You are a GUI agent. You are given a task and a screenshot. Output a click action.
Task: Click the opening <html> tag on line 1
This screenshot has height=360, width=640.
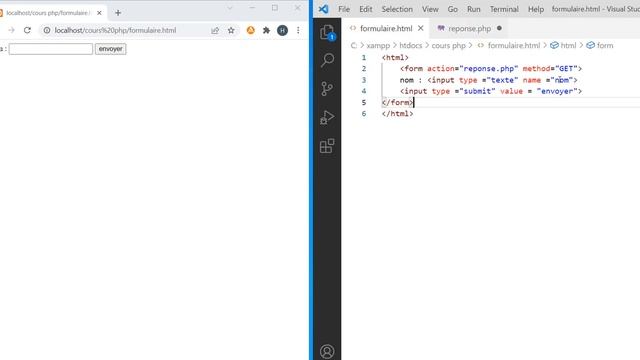pyautogui.click(x=395, y=58)
